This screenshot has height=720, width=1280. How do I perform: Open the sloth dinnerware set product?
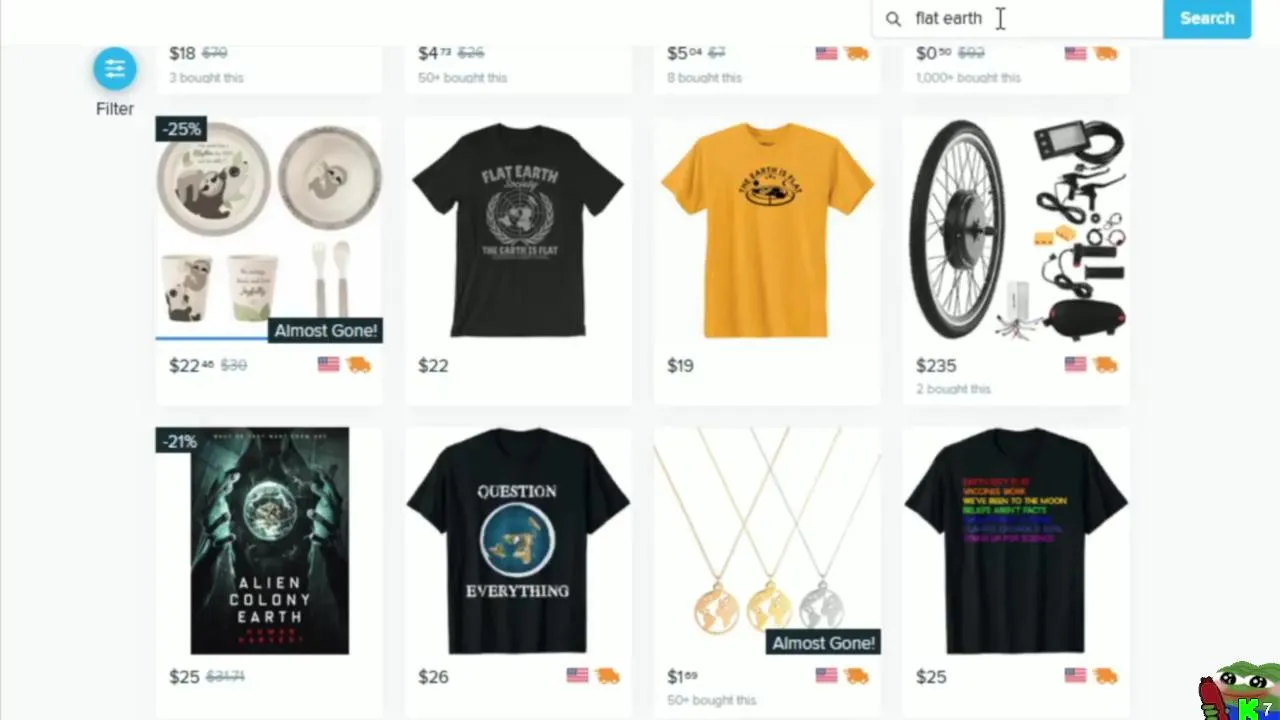click(x=269, y=228)
